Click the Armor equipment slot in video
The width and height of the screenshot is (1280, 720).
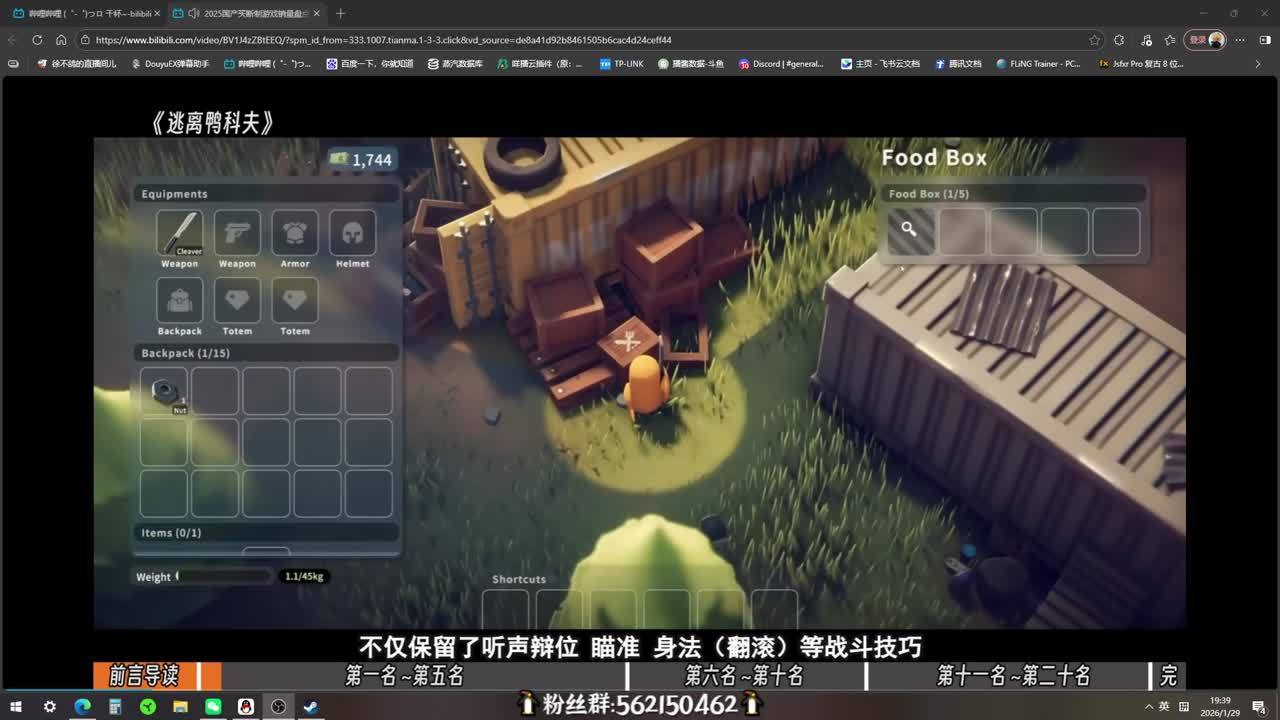(295, 233)
